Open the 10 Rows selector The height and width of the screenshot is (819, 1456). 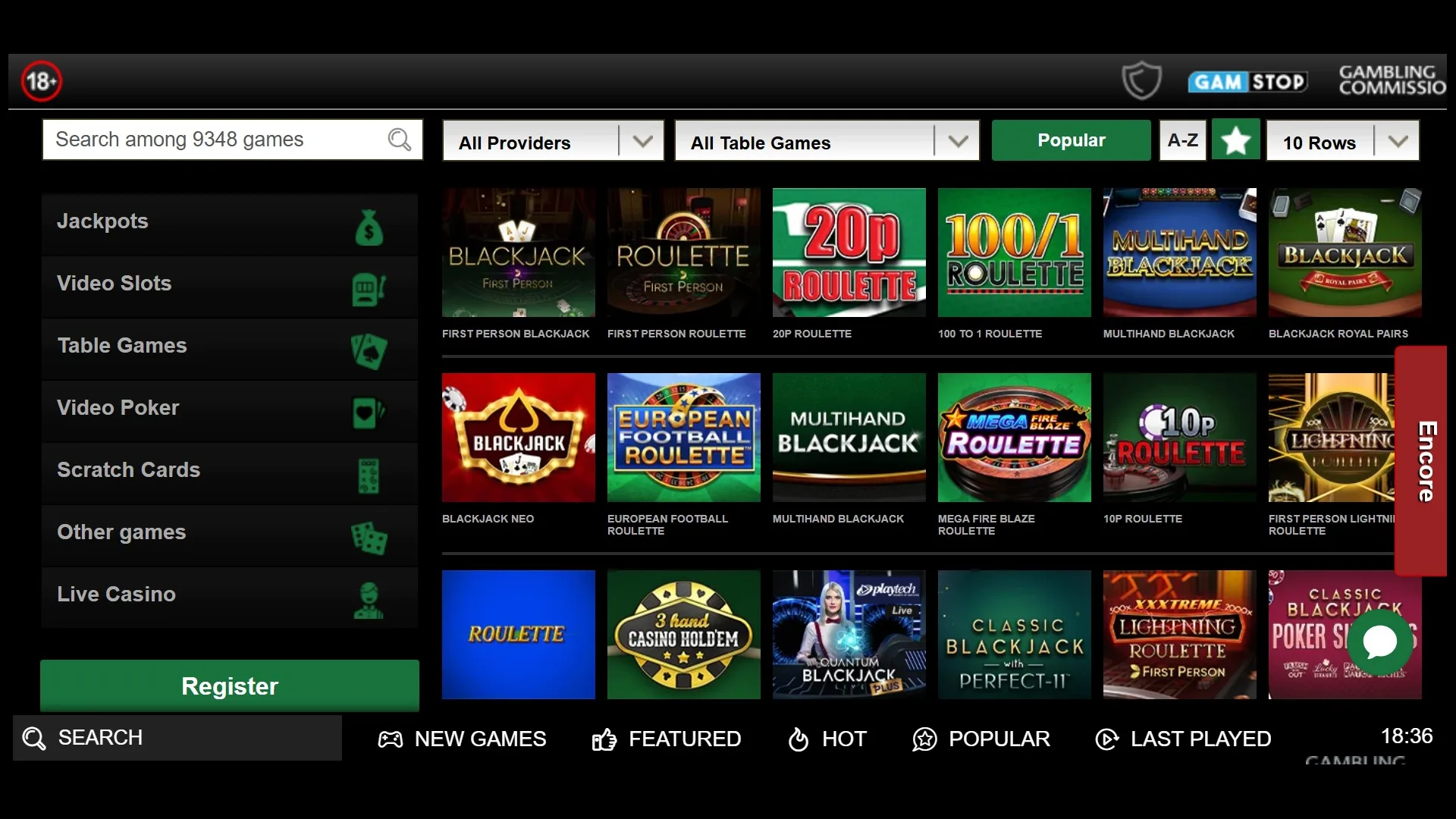tap(1343, 141)
